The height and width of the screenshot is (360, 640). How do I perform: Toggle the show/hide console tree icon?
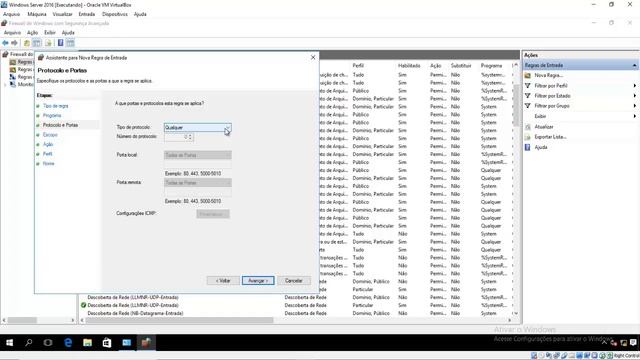tap(37, 43)
